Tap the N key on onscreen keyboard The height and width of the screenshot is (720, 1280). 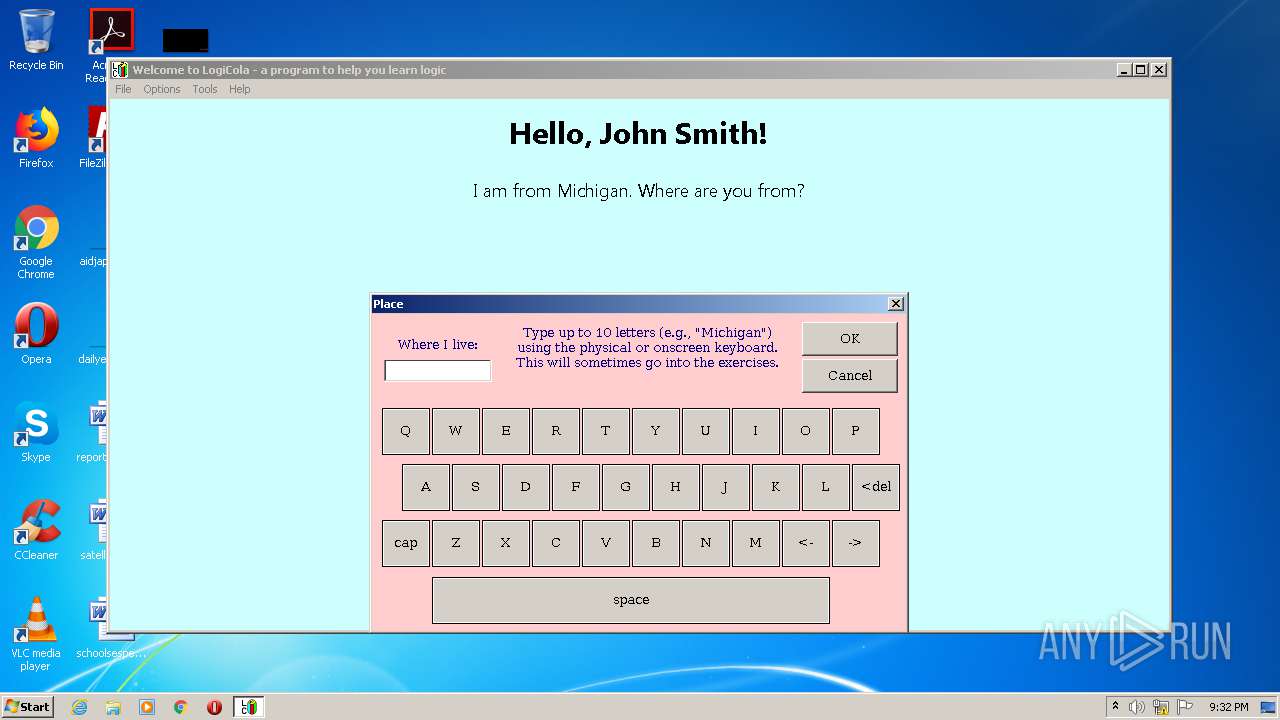click(x=706, y=543)
